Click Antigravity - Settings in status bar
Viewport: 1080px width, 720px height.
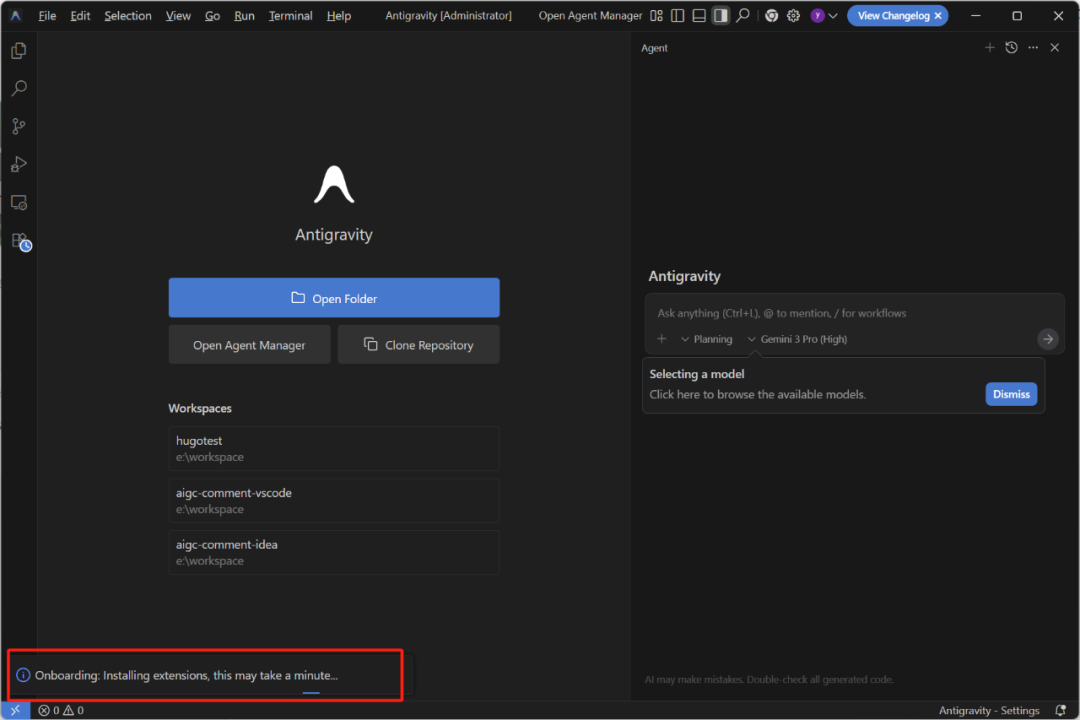(988, 710)
